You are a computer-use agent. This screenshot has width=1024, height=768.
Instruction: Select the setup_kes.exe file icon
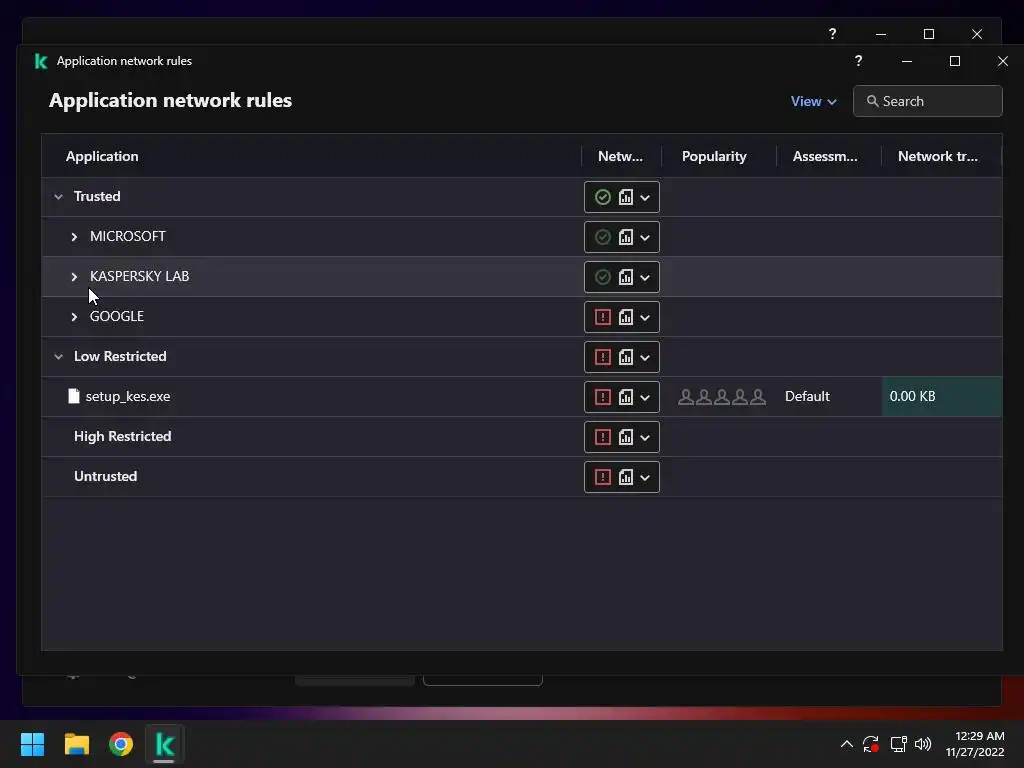click(x=74, y=396)
